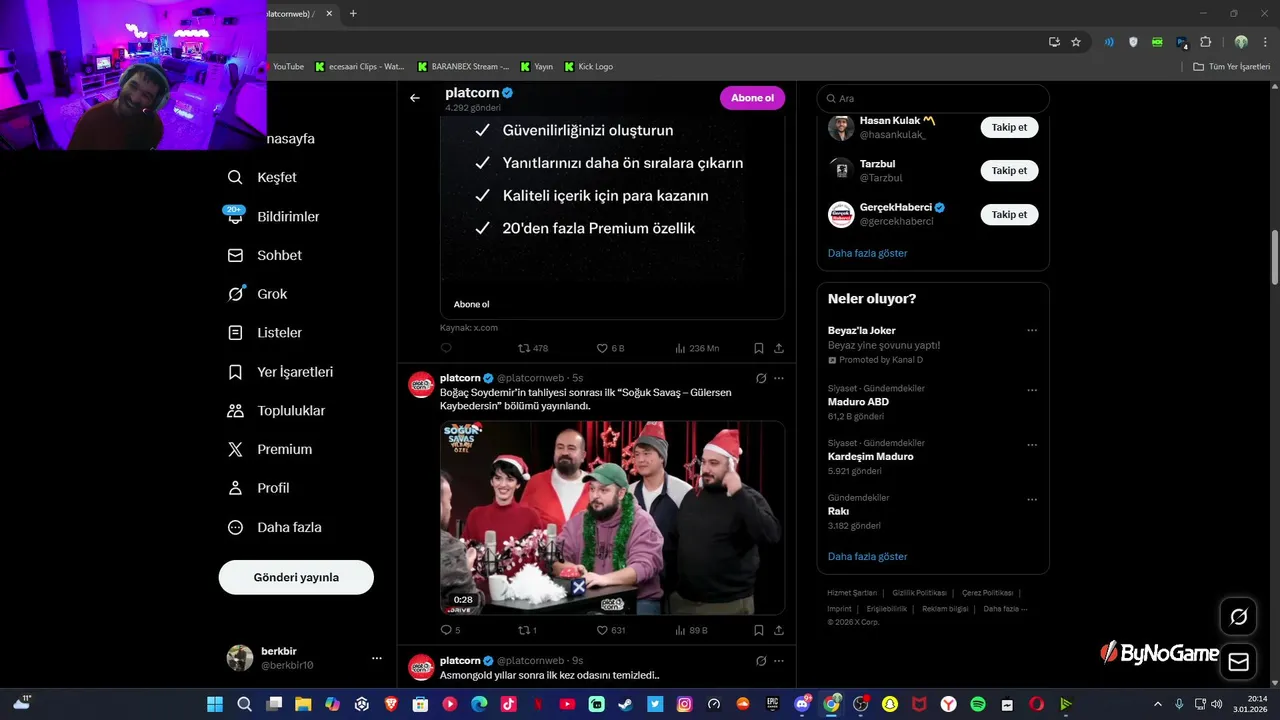Follow GerçekHaberci with Takip et
1280x720 pixels.
(x=1009, y=214)
